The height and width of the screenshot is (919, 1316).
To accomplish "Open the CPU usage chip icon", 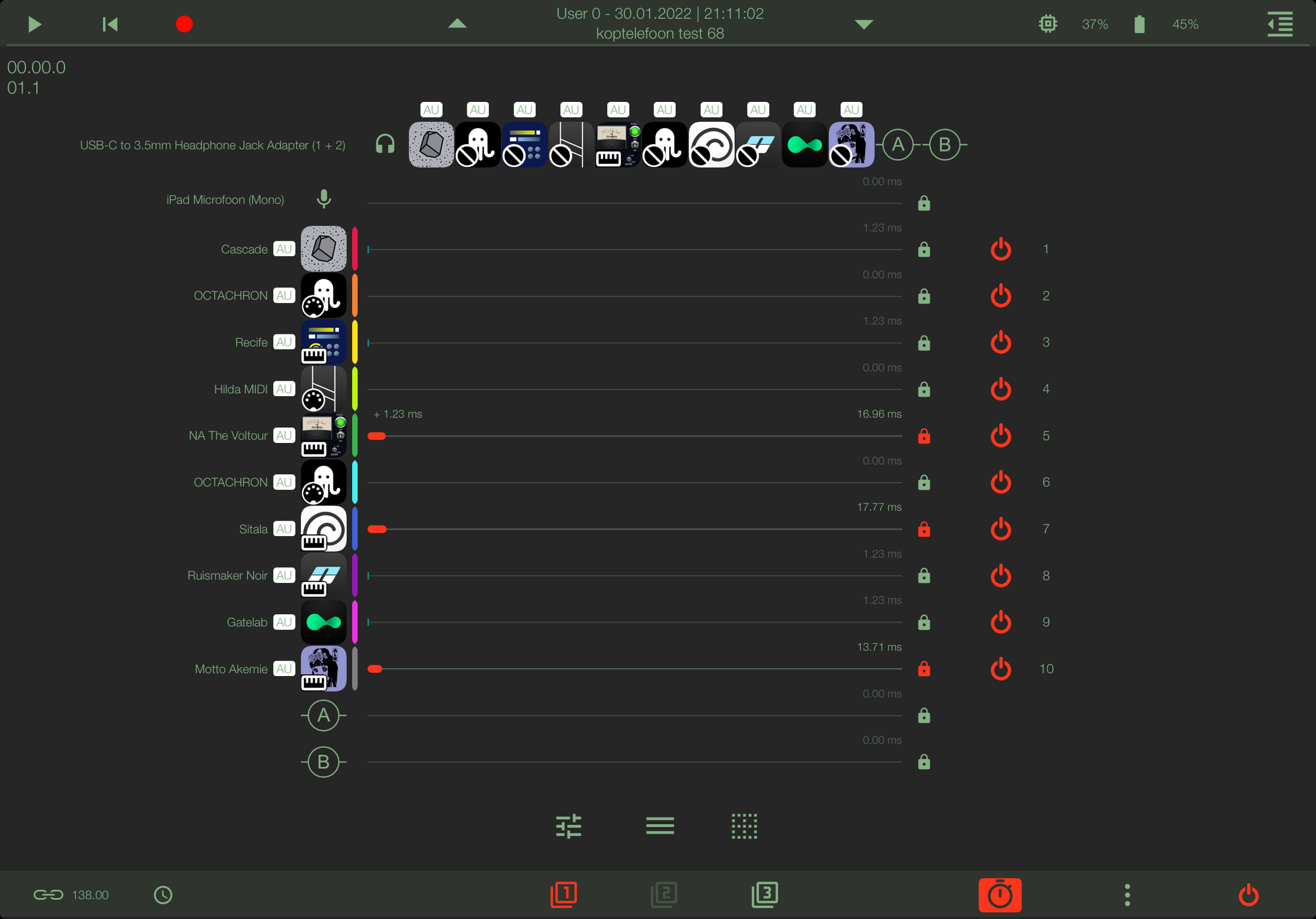I will point(1048,24).
